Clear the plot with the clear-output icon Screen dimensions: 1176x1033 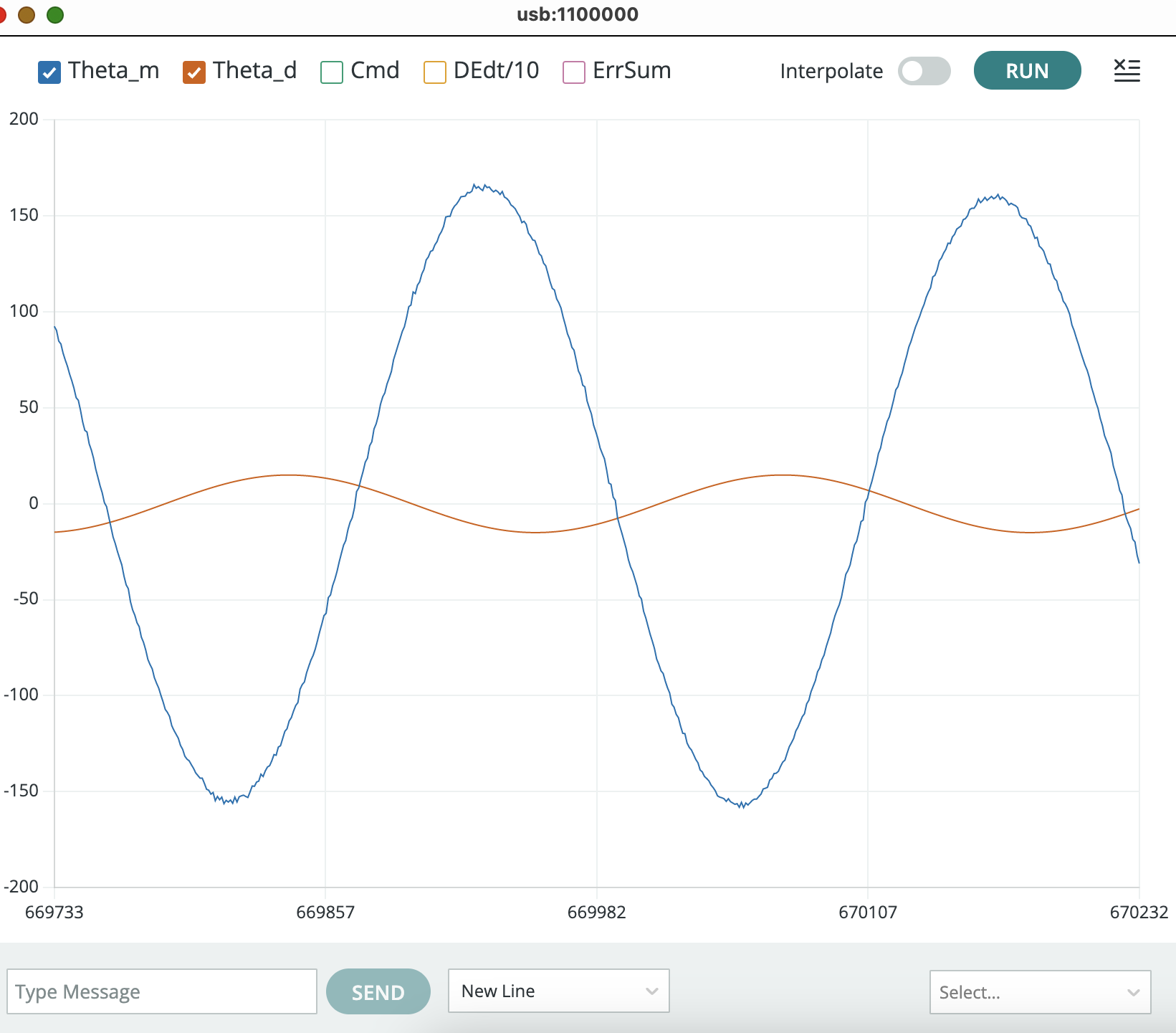coord(1127,70)
